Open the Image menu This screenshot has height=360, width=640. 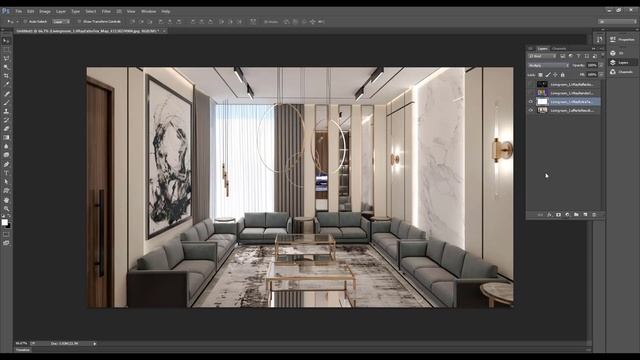pos(44,11)
